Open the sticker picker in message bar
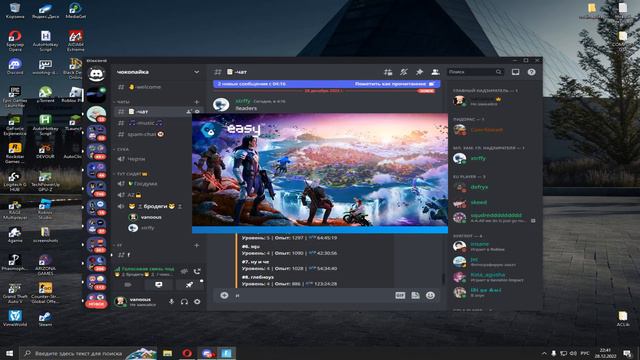The height and width of the screenshot is (360, 640). pyautogui.click(x=415, y=295)
